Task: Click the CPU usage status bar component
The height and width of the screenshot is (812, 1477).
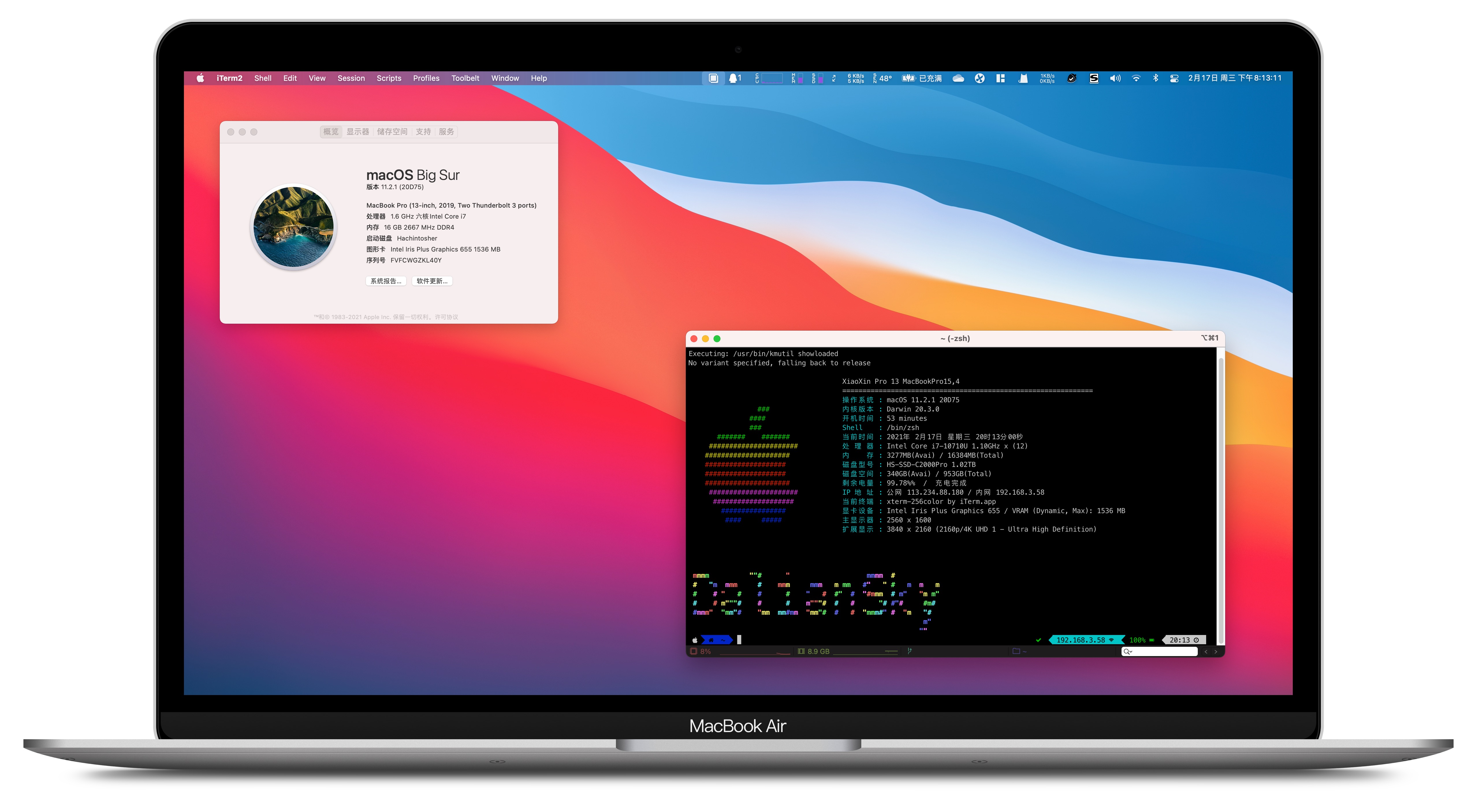Action: [x=701, y=651]
